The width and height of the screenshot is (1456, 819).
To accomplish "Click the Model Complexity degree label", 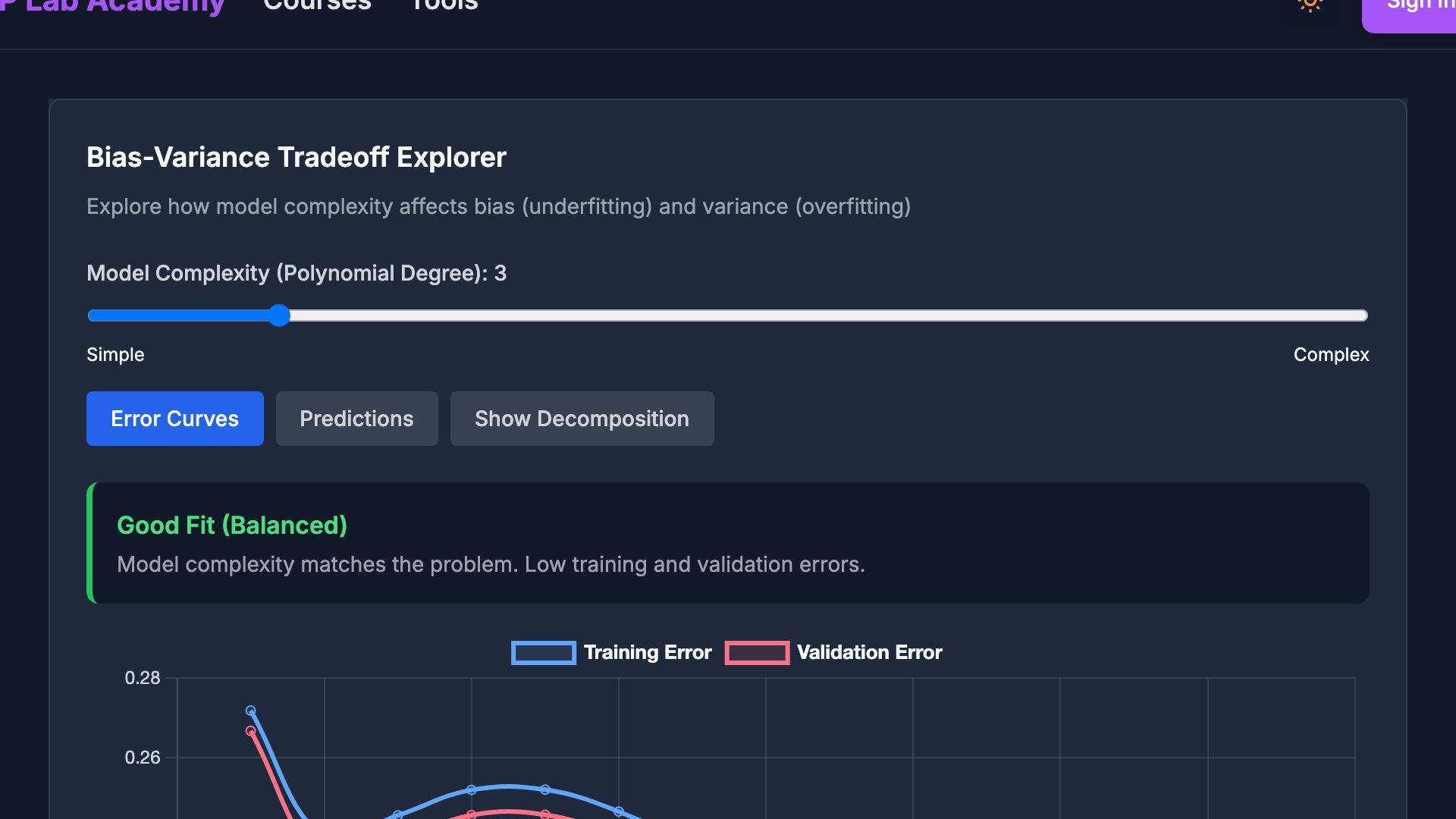I will 297,274.
